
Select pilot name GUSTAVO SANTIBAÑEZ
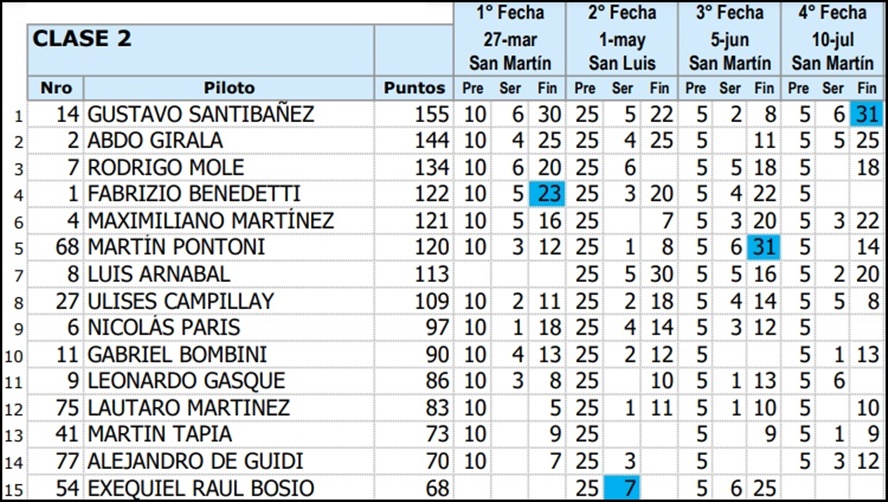click(201, 114)
